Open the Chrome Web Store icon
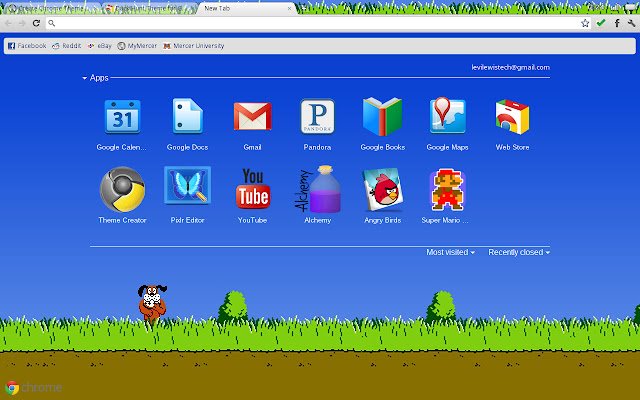Screen dimensions: 640x400 [512, 117]
